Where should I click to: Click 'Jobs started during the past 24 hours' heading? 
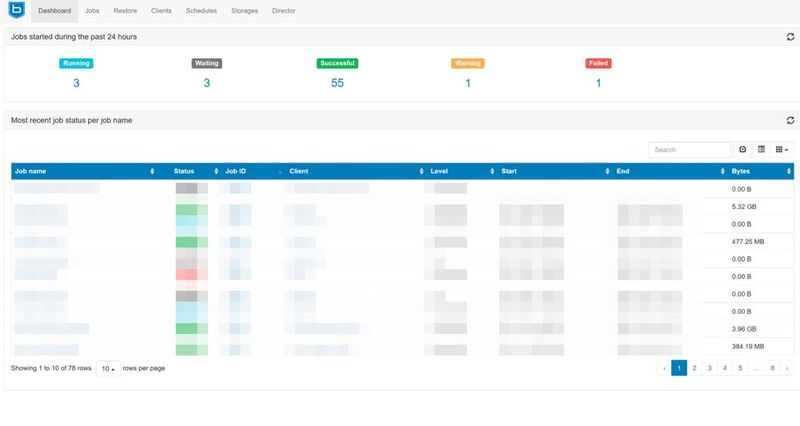(x=74, y=37)
